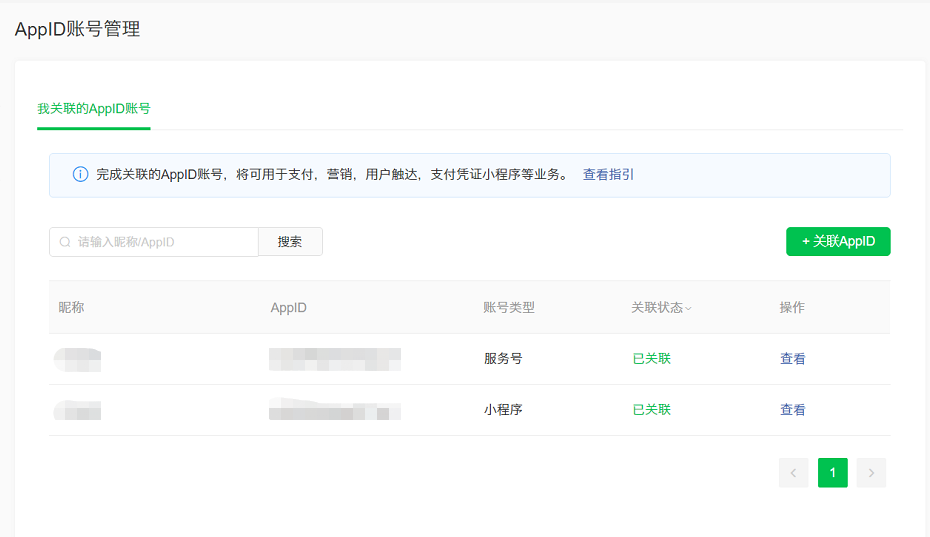Click the + 关联AppID button
930x537 pixels.
pos(838,242)
